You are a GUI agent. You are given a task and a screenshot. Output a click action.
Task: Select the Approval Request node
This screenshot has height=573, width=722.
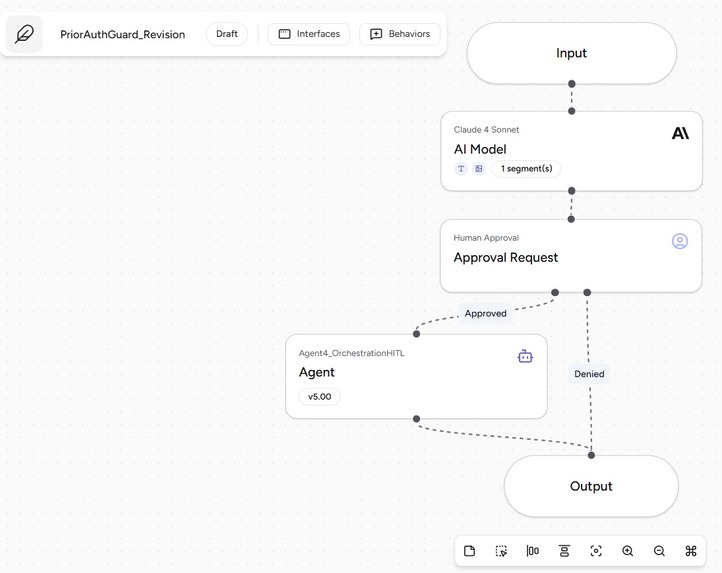tap(571, 256)
